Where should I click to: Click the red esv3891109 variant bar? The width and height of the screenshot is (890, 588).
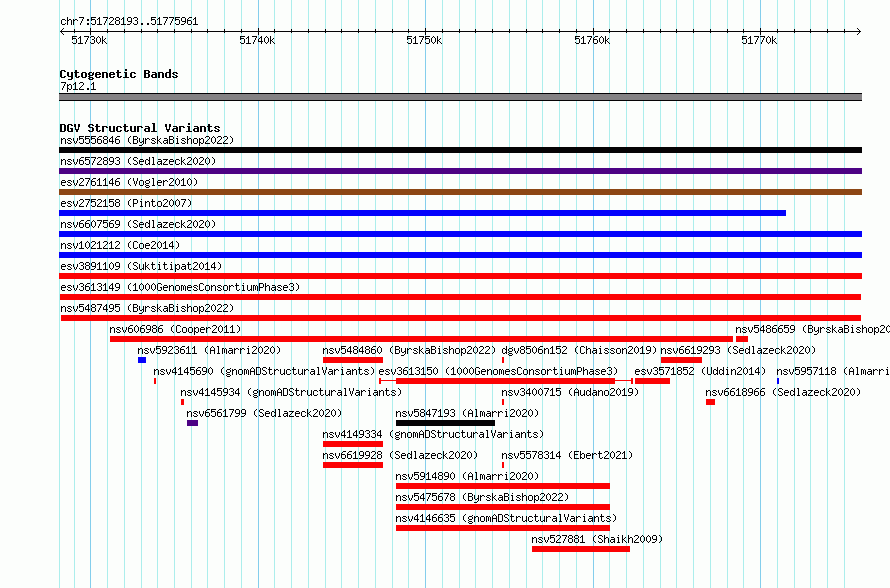pos(460,276)
